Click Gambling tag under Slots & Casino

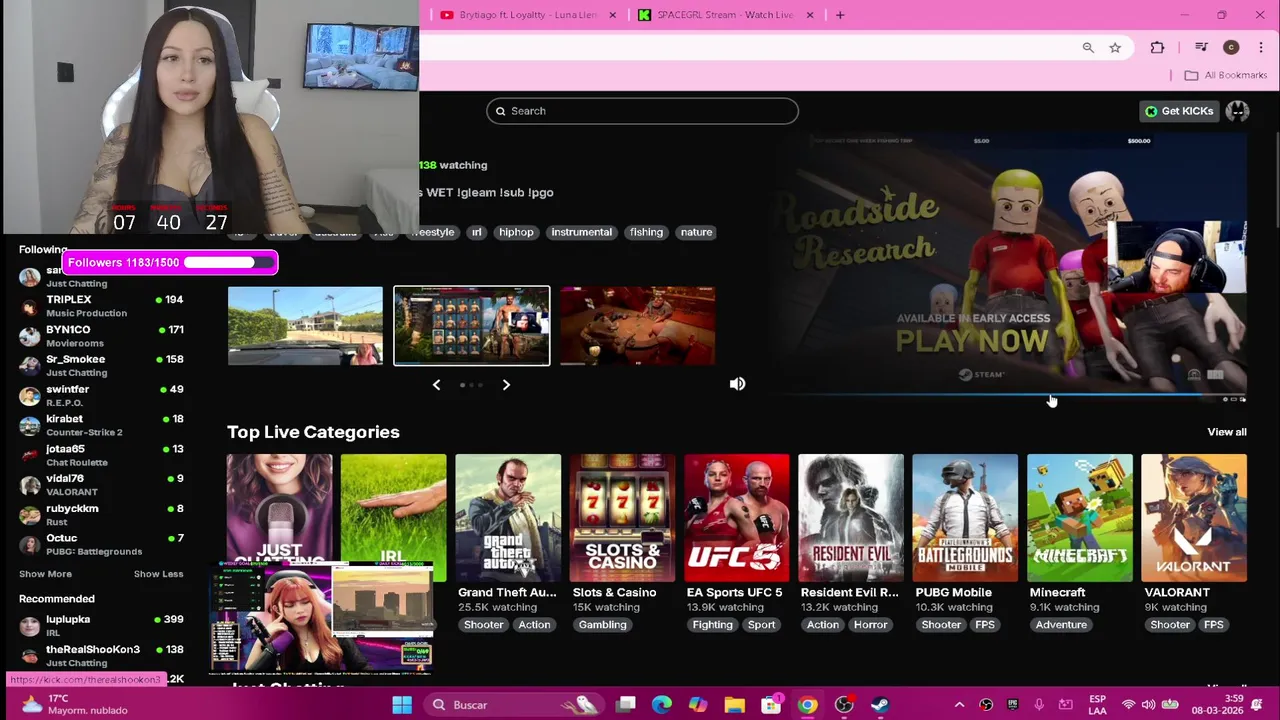(602, 625)
